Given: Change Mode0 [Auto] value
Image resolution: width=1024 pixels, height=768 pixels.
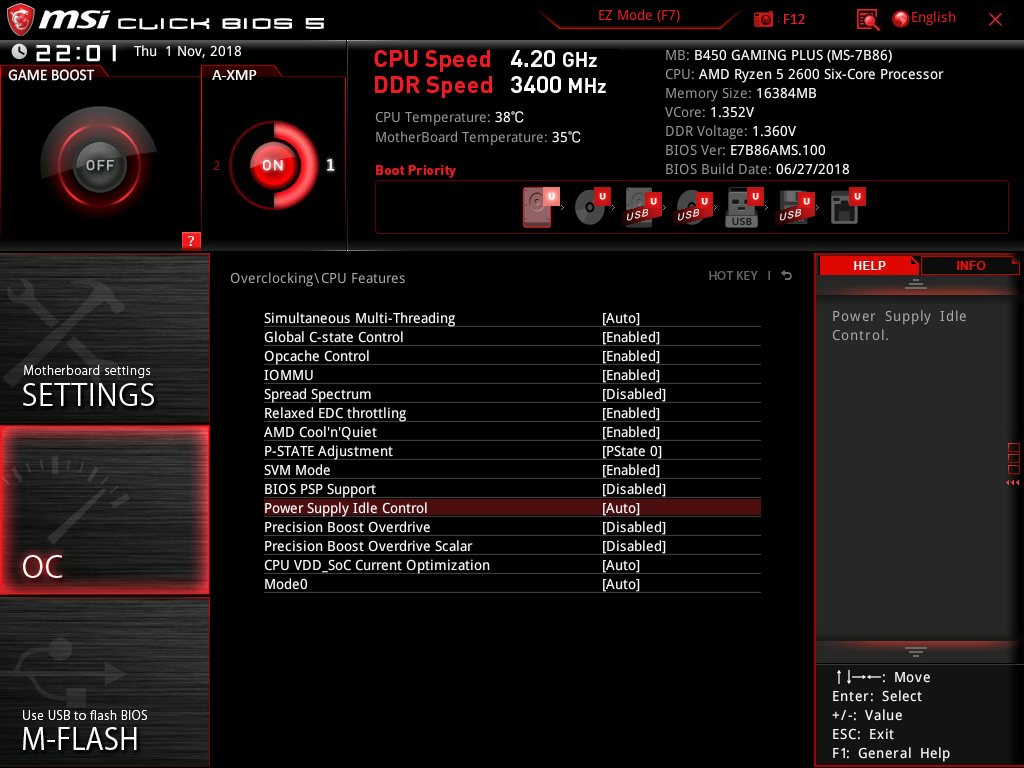Looking at the screenshot, I should (x=620, y=583).
